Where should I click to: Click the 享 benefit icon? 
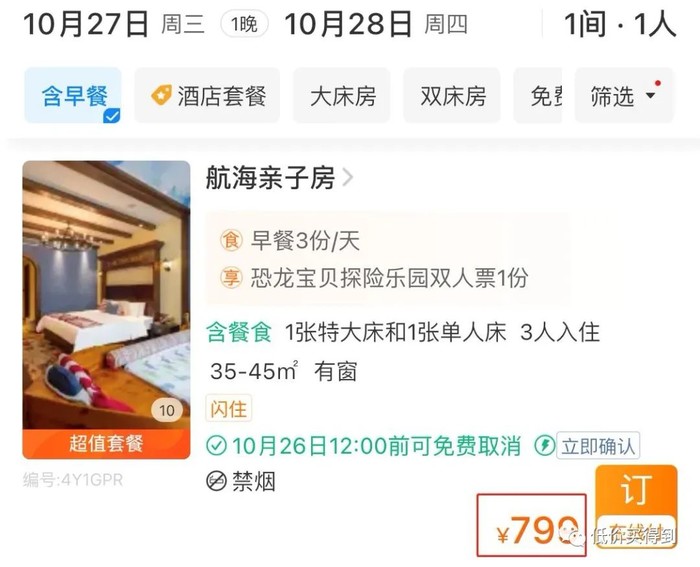click(x=231, y=278)
